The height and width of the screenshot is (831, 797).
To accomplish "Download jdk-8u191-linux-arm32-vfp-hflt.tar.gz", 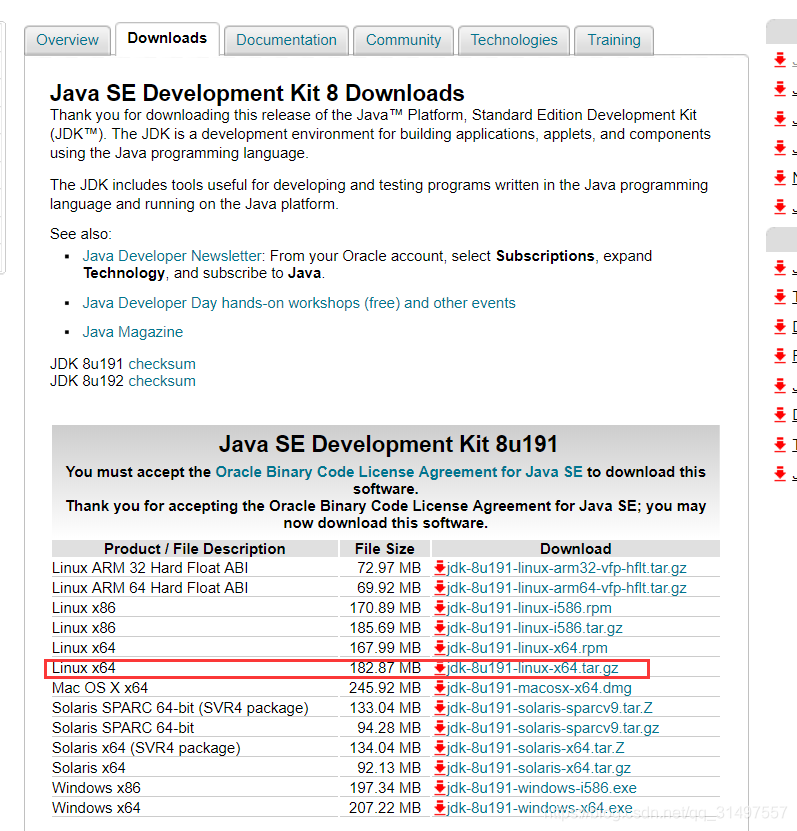I will point(566,568).
